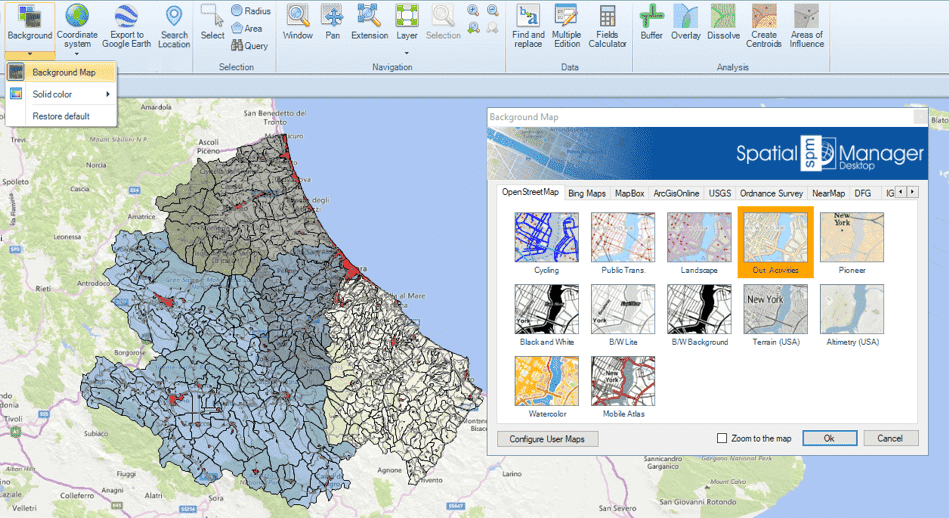949x518 pixels.
Task: Open the Fields Calculator
Action: click(x=607, y=16)
